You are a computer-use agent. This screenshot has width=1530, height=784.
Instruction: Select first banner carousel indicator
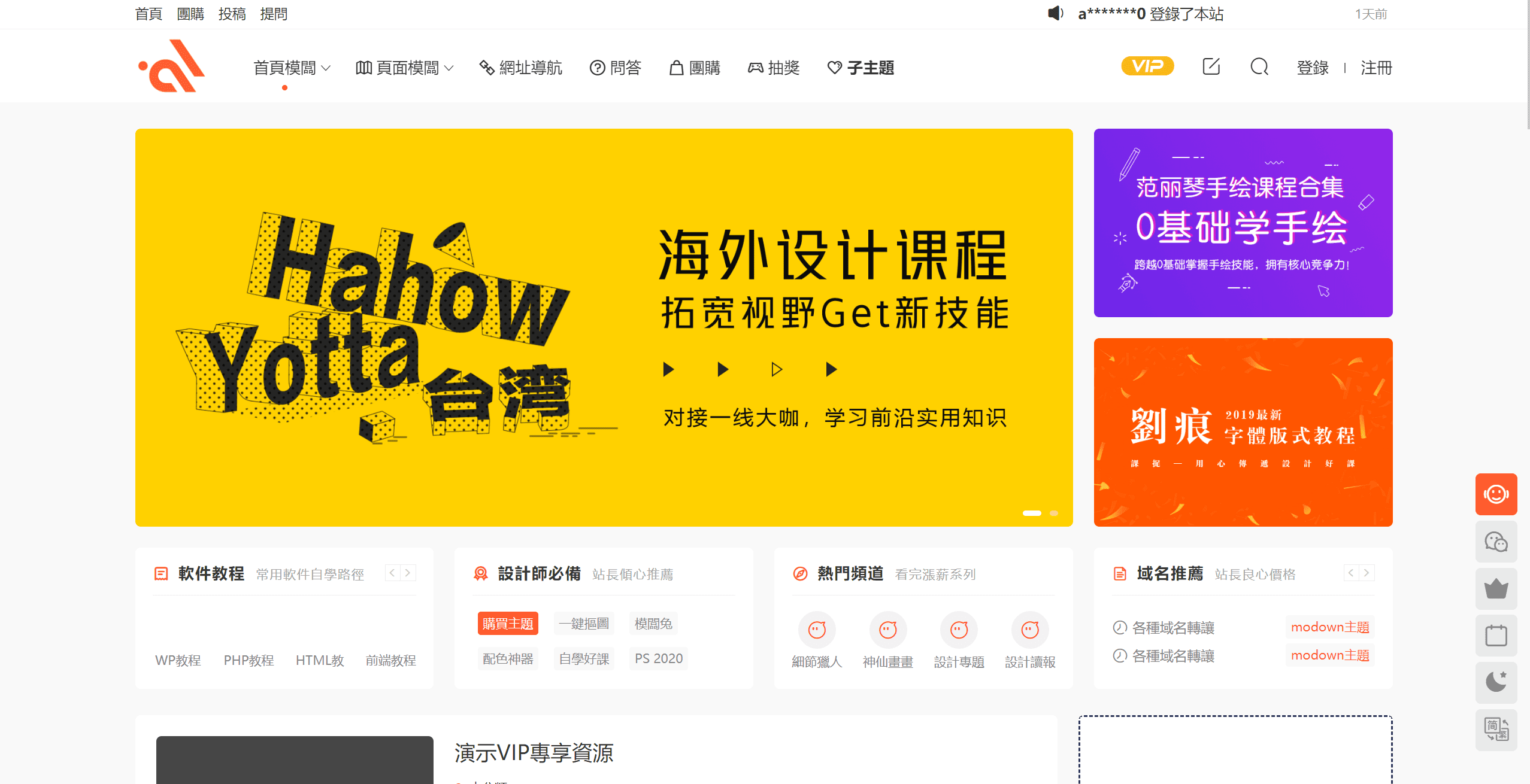(x=1032, y=513)
